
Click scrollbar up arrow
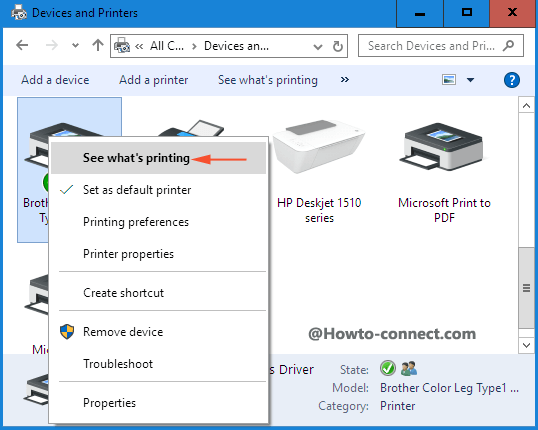pyautogui.click(x=526, y=106)
